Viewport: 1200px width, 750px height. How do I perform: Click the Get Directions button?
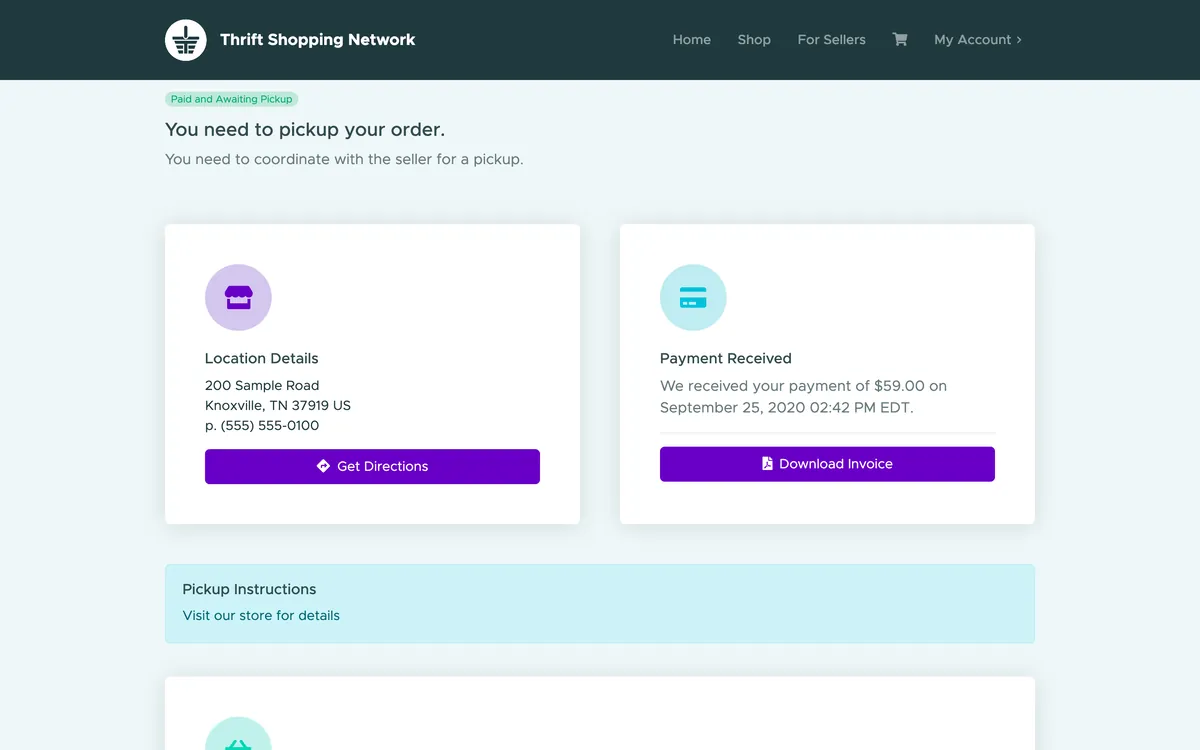click(x=372, y=466)
